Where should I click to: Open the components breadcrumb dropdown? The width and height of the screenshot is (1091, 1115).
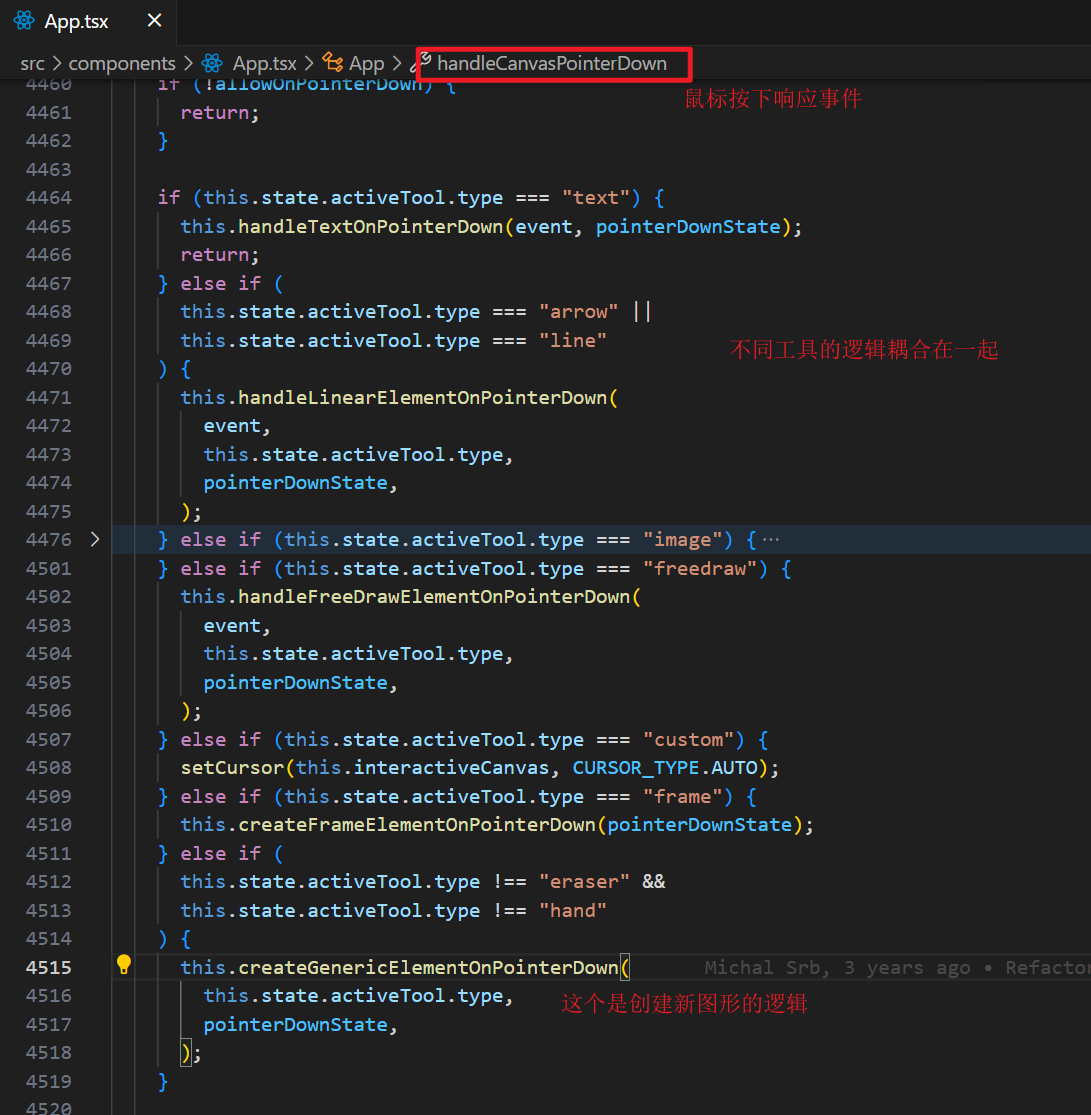click(x=122, y=62)
